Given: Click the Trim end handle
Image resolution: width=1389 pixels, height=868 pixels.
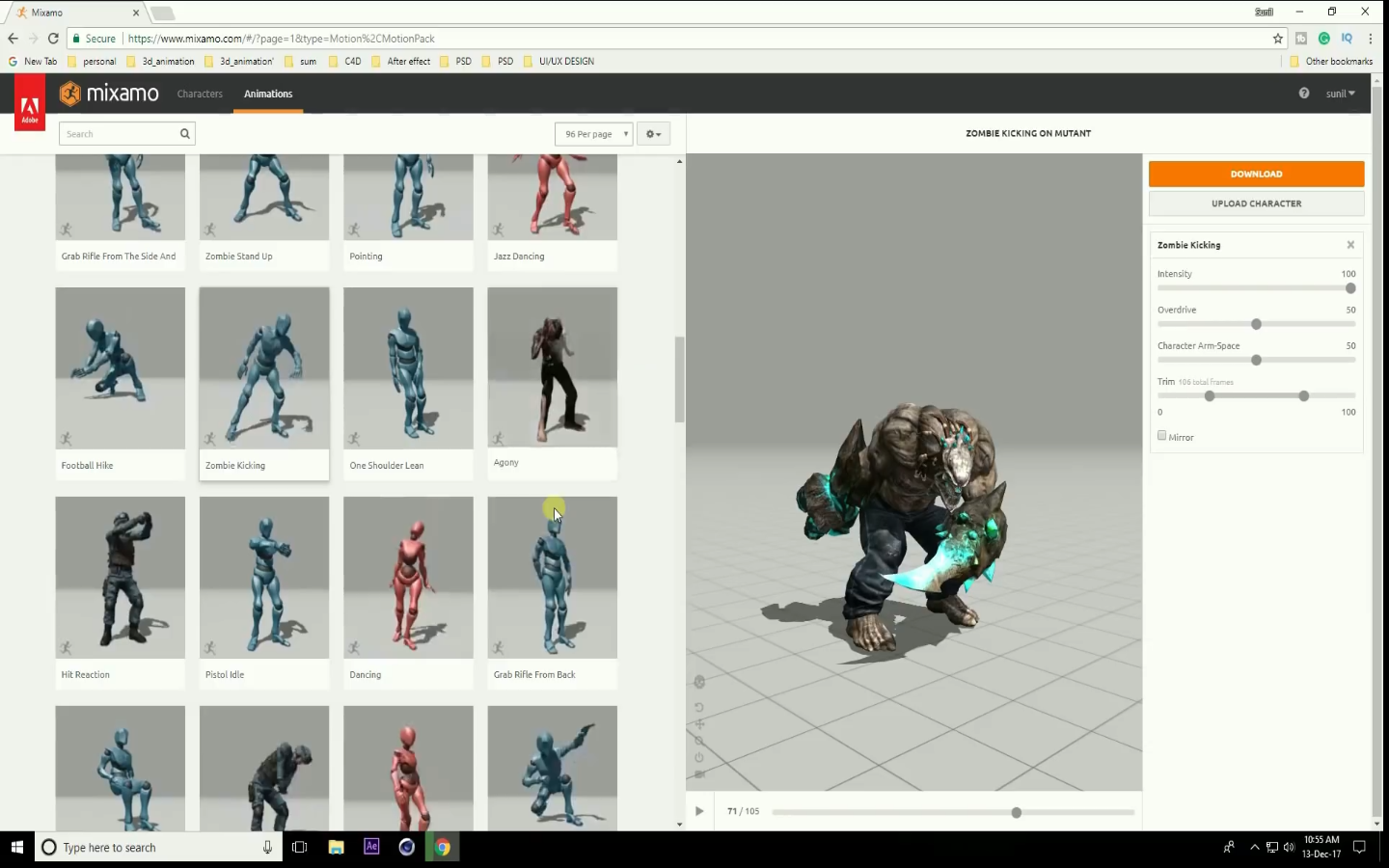Looking at the screenshot, I should (1303, 395).
